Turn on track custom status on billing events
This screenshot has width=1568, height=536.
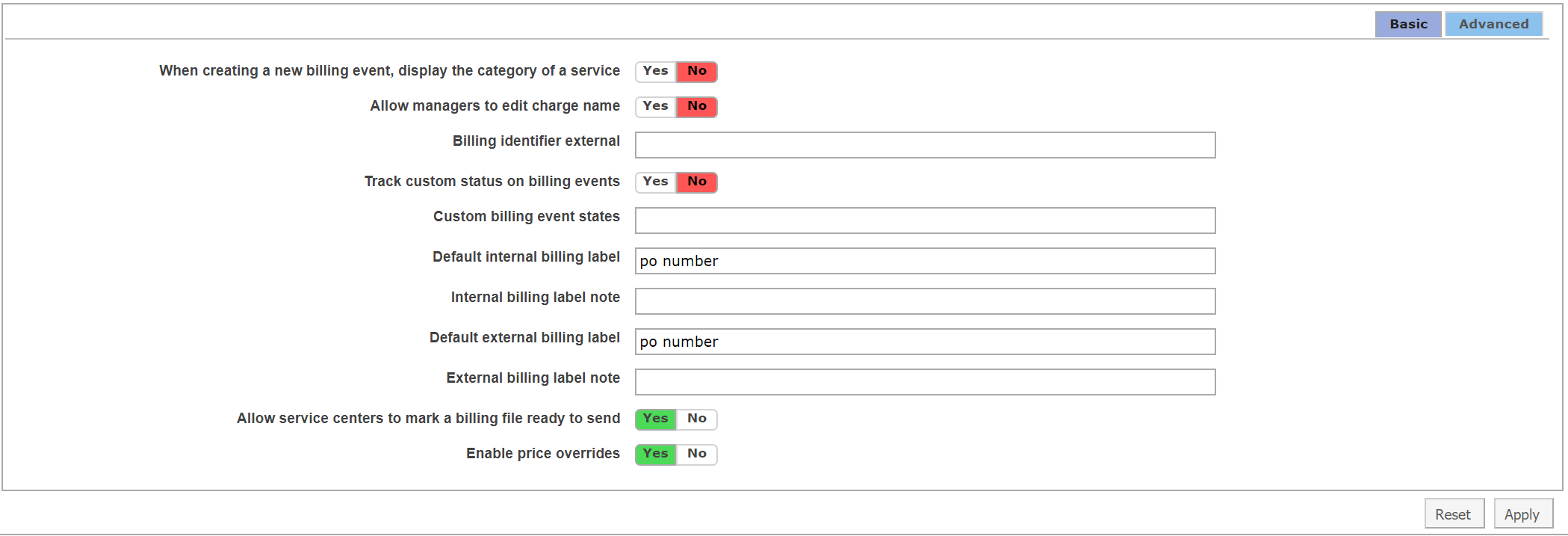655,182
